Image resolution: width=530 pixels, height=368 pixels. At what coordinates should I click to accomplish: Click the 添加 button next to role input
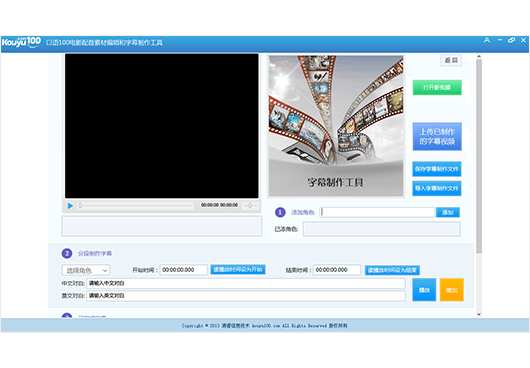pyautogui.click(x=448, y=212)
